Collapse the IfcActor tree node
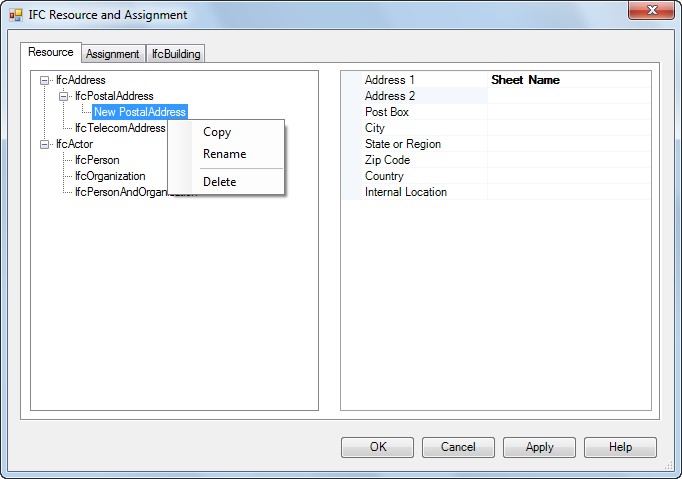 44,144
